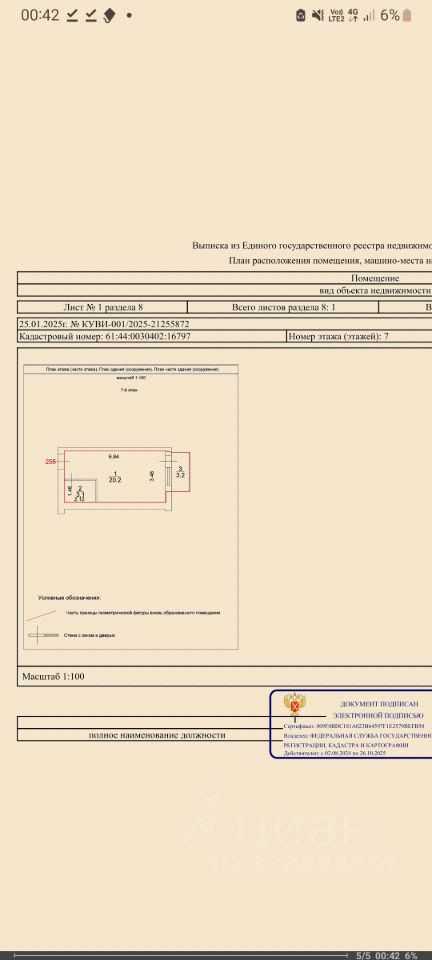Tap the notification overflow dot

128,15
